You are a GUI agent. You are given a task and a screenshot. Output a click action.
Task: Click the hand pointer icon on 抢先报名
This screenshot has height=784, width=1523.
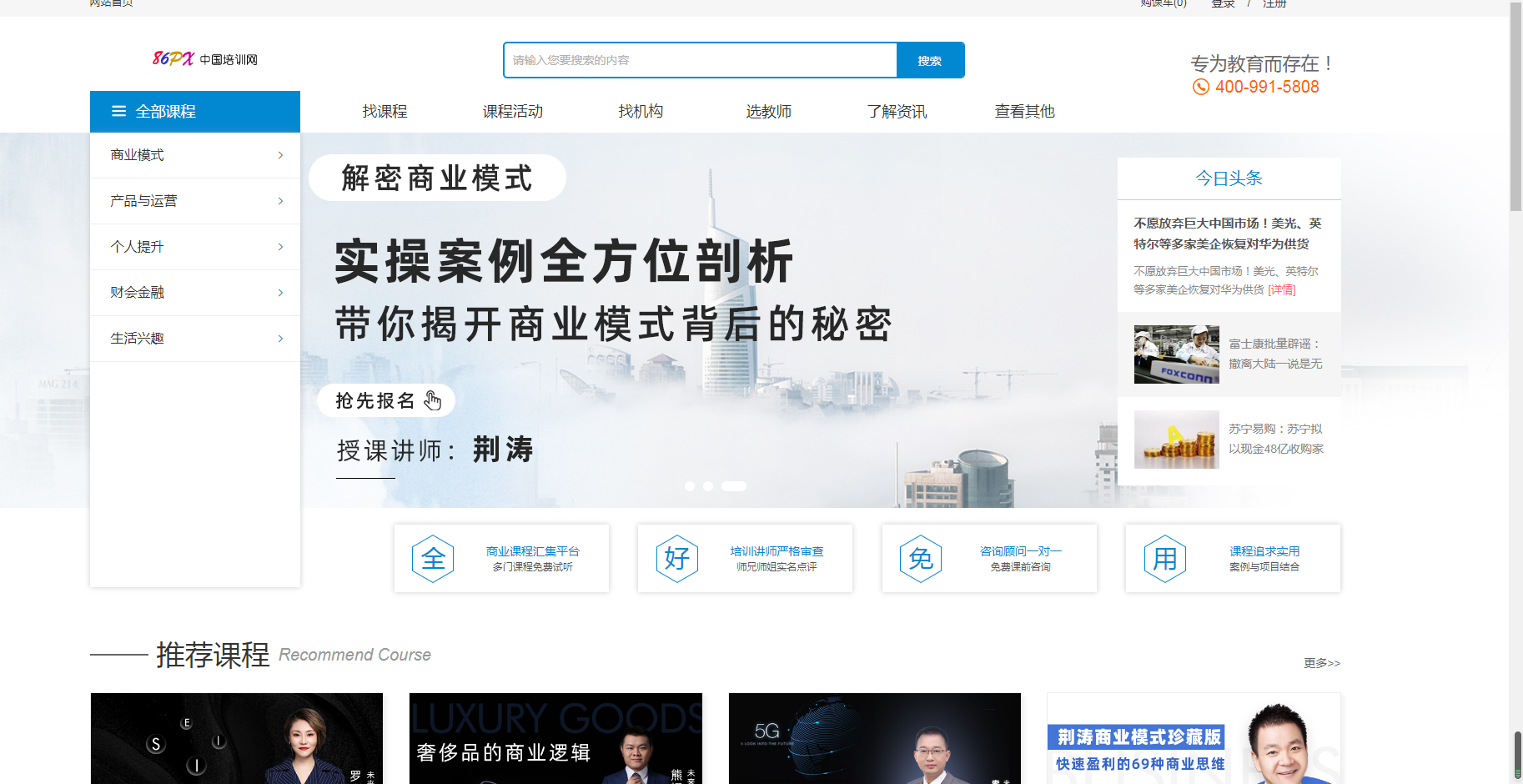pos(432,400)
